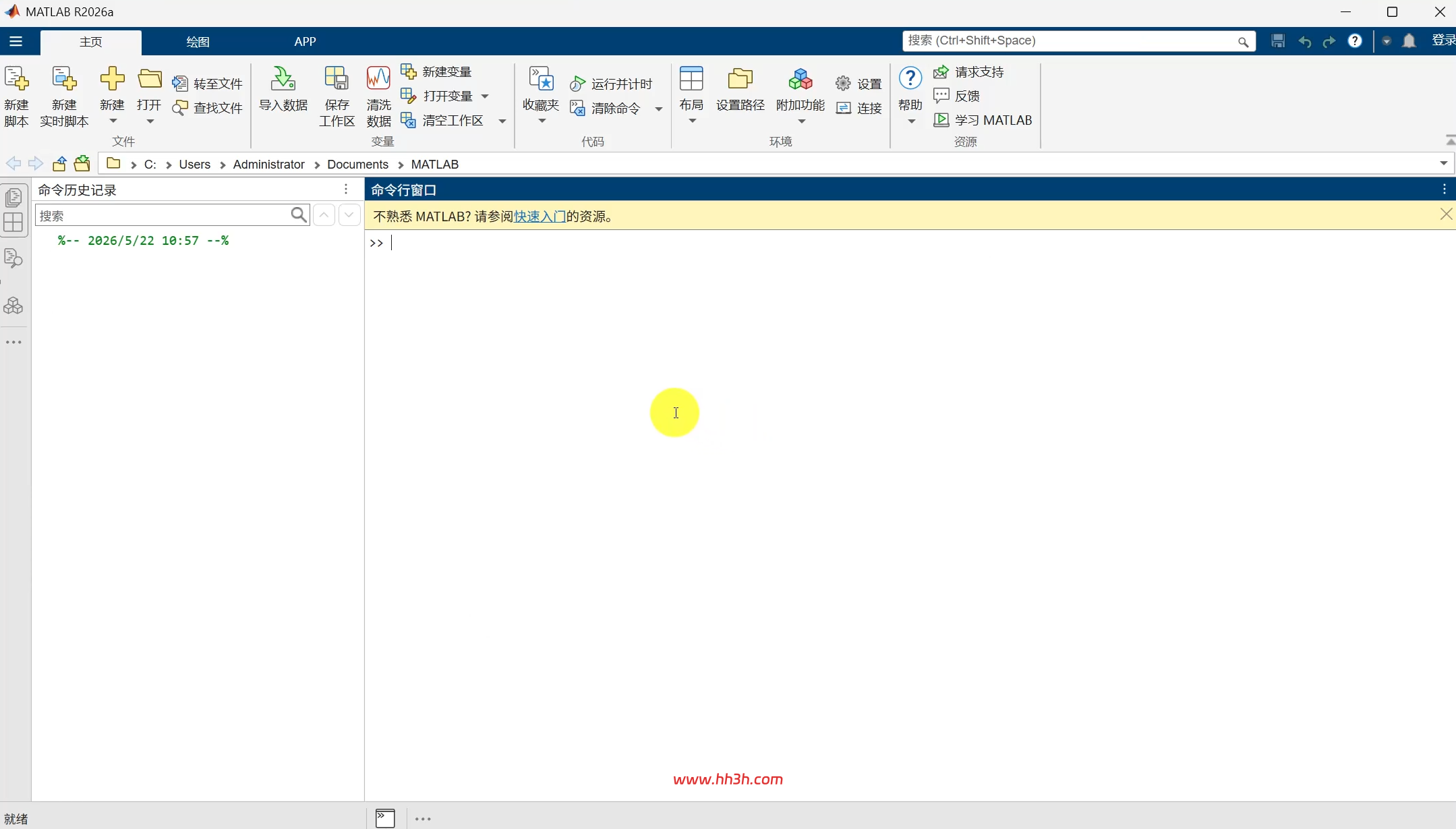Click Sign In (登录)

[1443, 40]
